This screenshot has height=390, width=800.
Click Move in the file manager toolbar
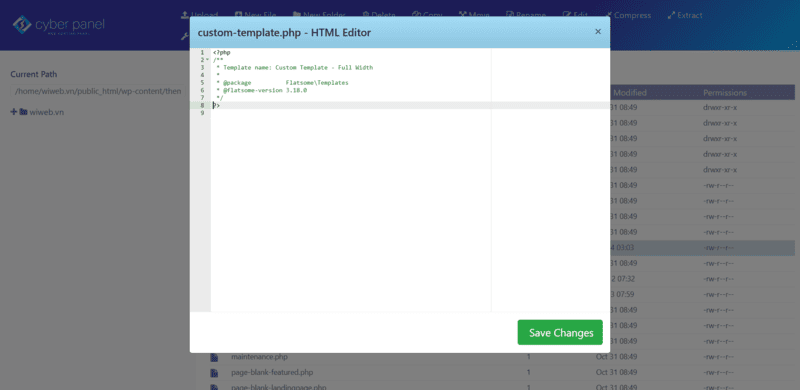[x=474, y=15]
